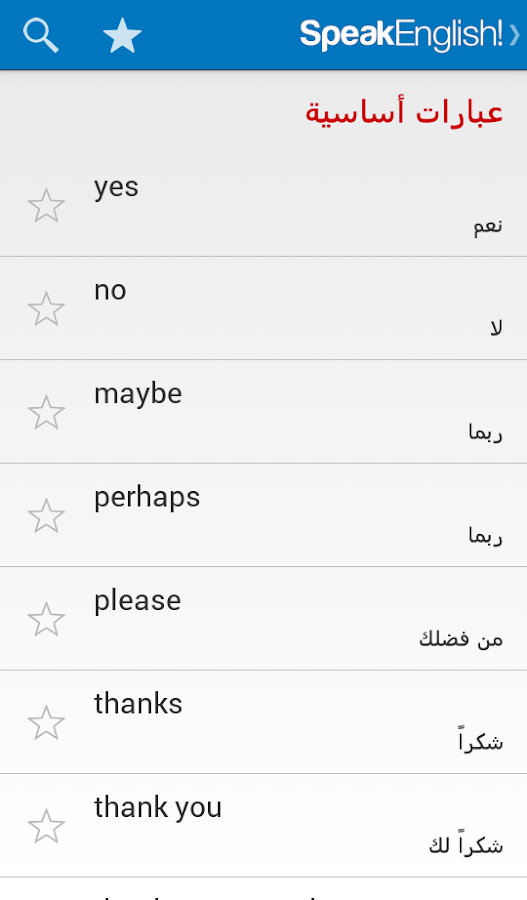Viewport: 527px width, 900px height.
Task: Tap the star next to 'thanks'
Action: tap(46, 722)
